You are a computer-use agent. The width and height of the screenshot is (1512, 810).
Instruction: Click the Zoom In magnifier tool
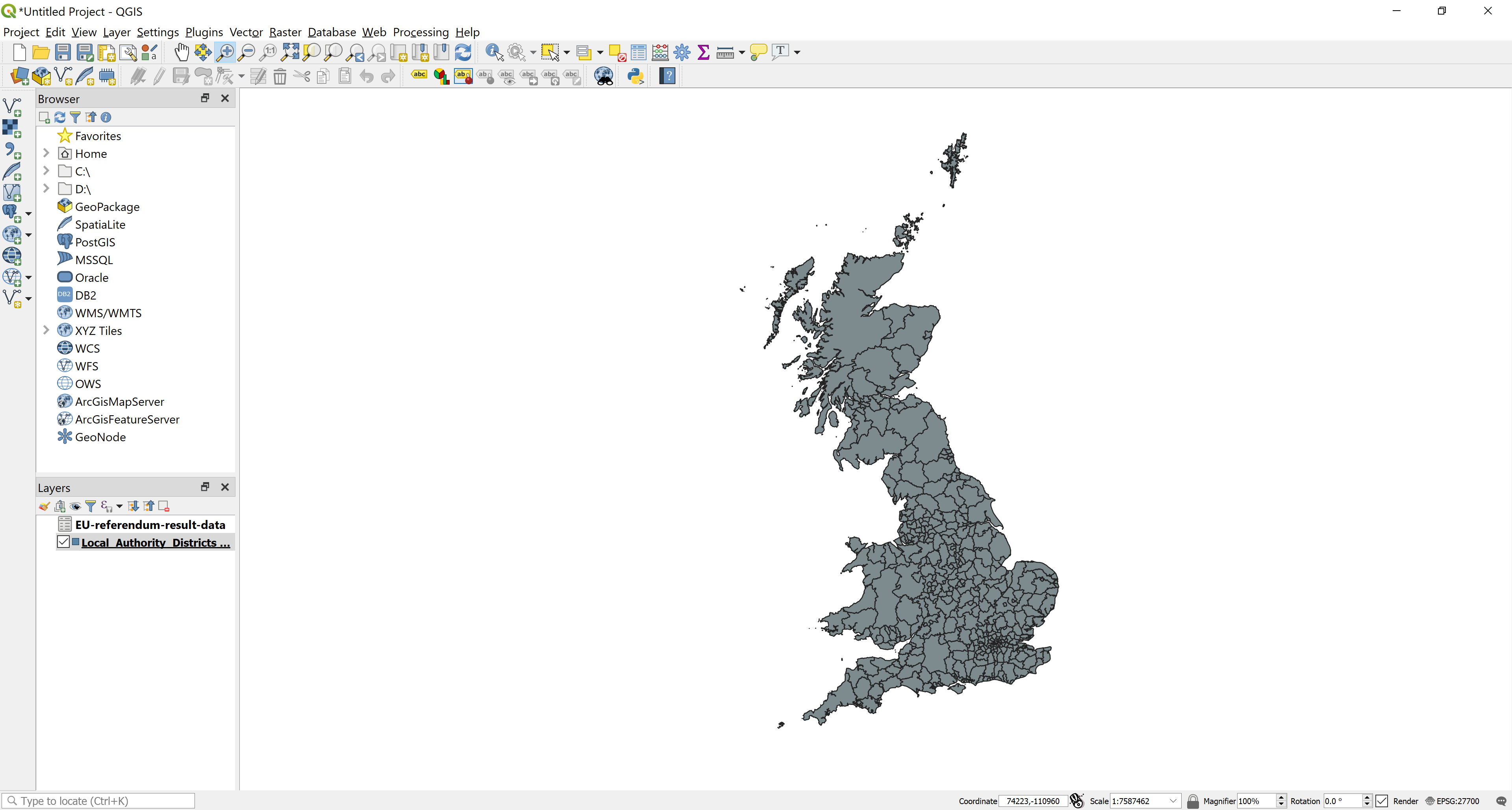coord(225,52)
